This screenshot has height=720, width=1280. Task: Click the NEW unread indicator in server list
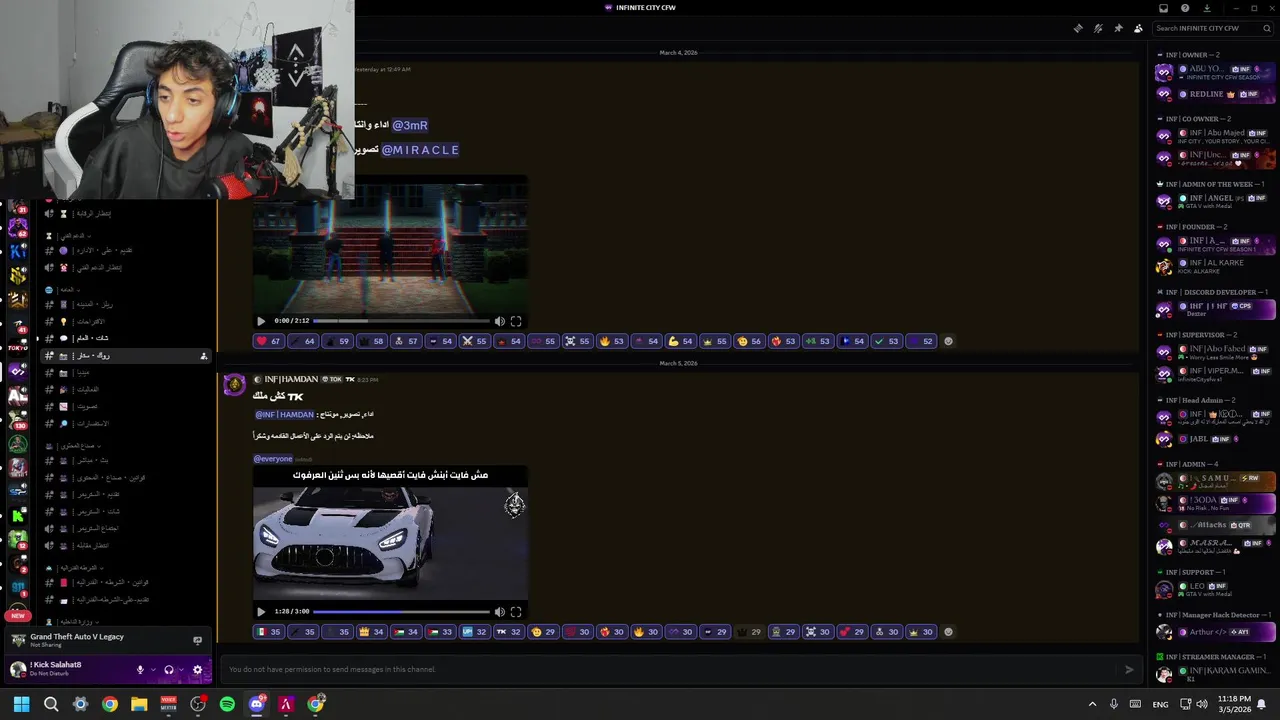18,616
